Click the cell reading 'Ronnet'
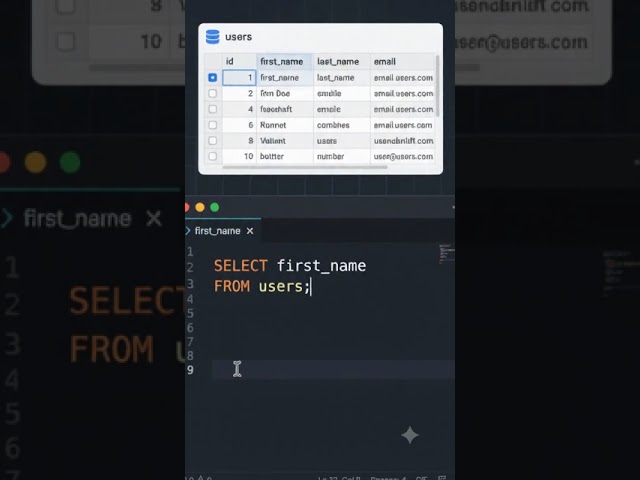The height and width of the screenshot is (480, 640). point(284,125)
